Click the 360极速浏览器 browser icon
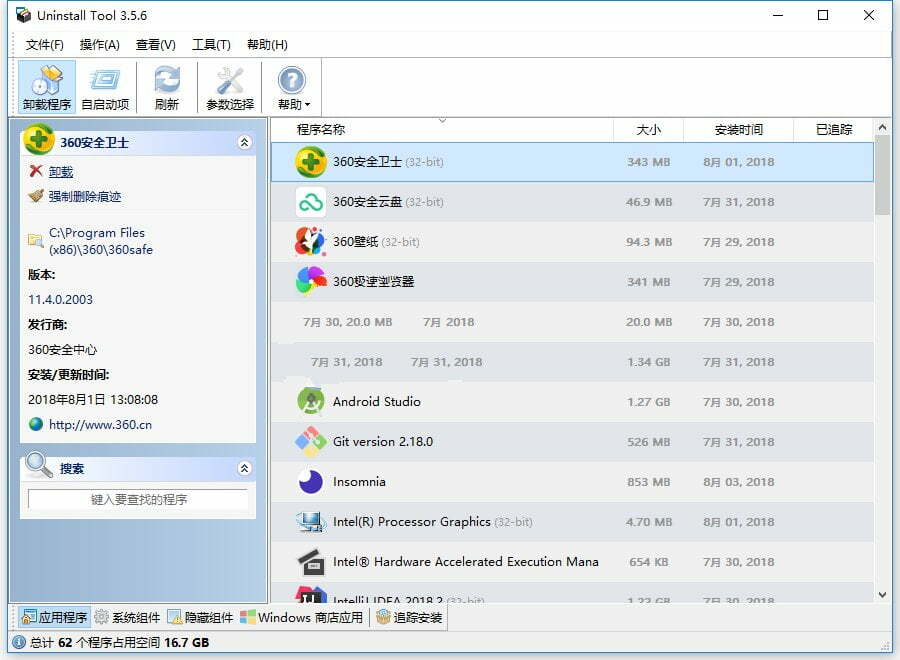 pos(310,281)
